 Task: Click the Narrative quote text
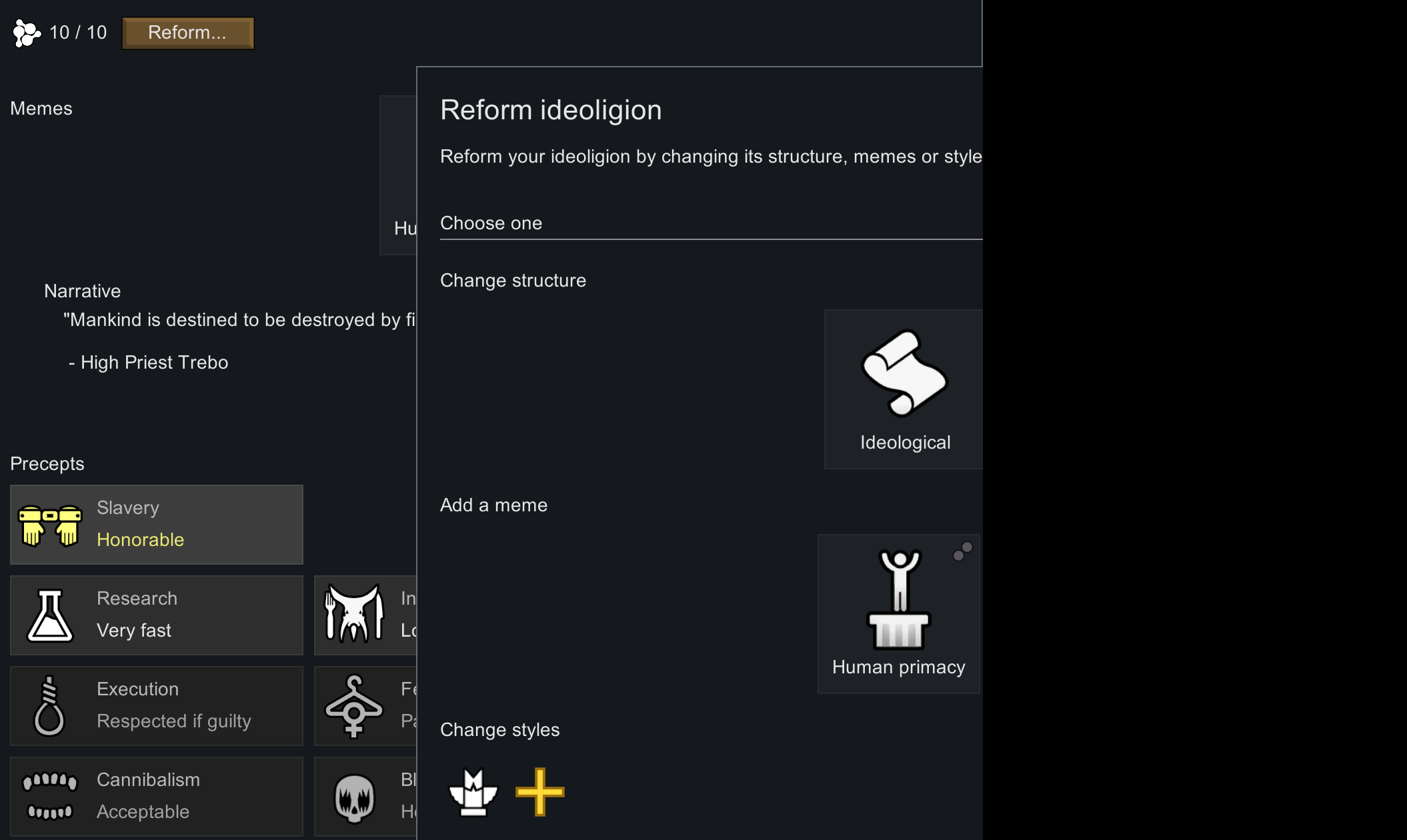[239, 320]
